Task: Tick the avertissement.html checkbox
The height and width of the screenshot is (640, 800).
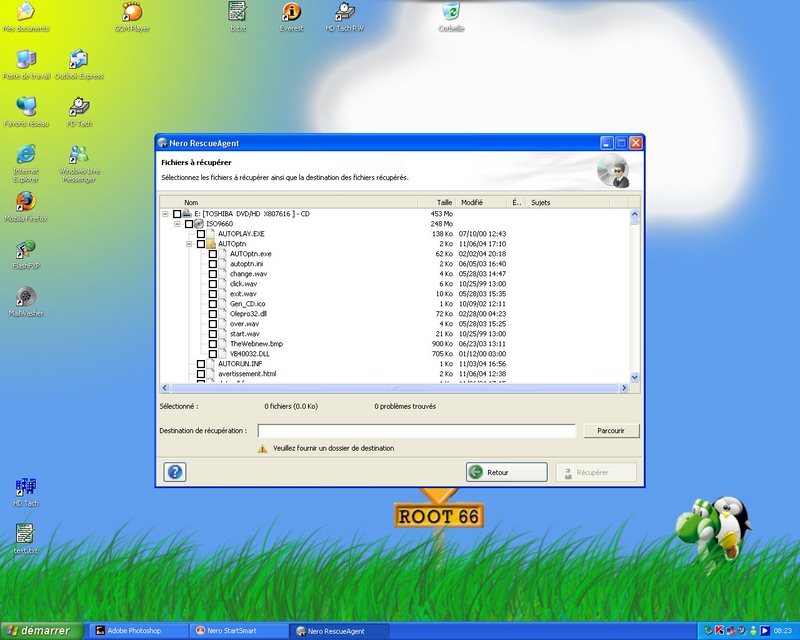Action: (x=201, y=374)
